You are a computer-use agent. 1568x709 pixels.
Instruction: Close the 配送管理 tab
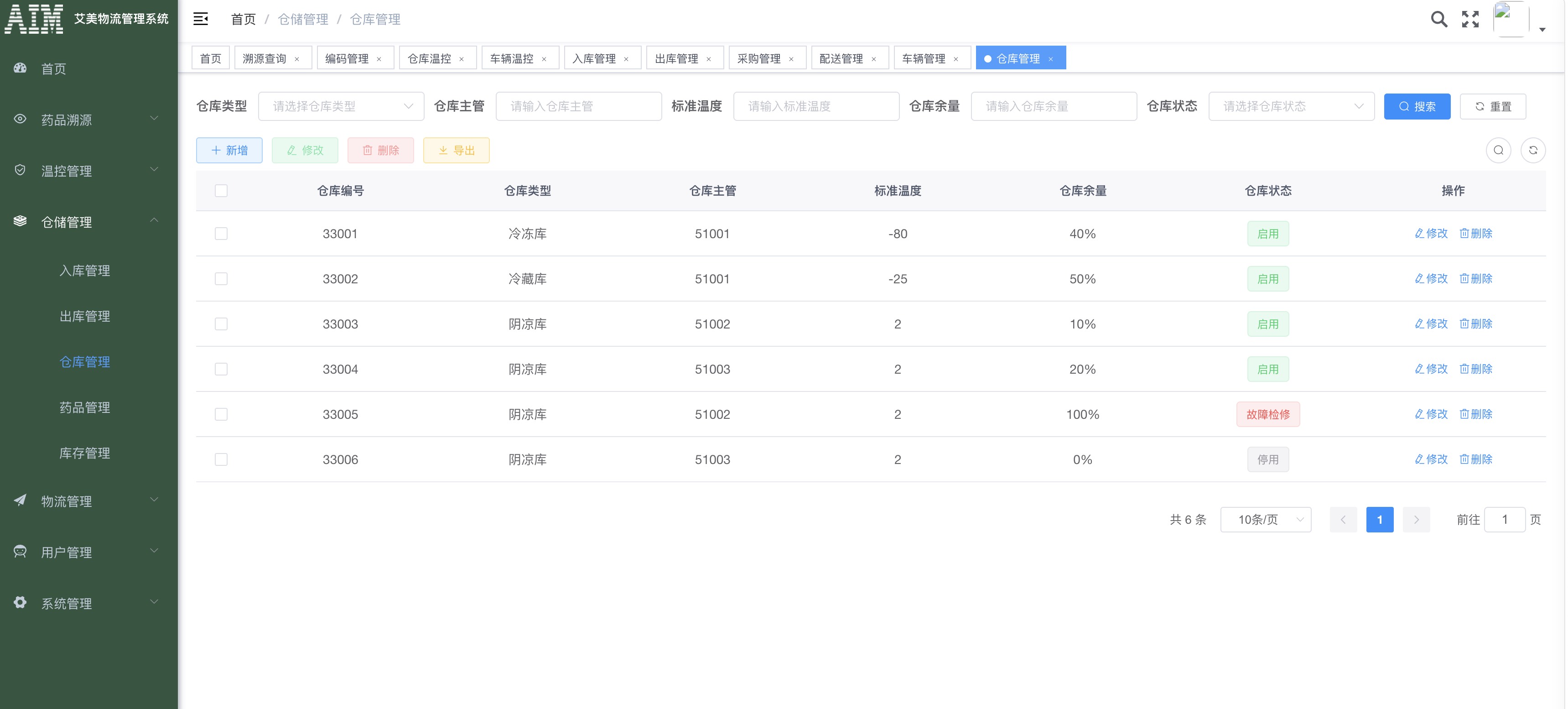873,59
